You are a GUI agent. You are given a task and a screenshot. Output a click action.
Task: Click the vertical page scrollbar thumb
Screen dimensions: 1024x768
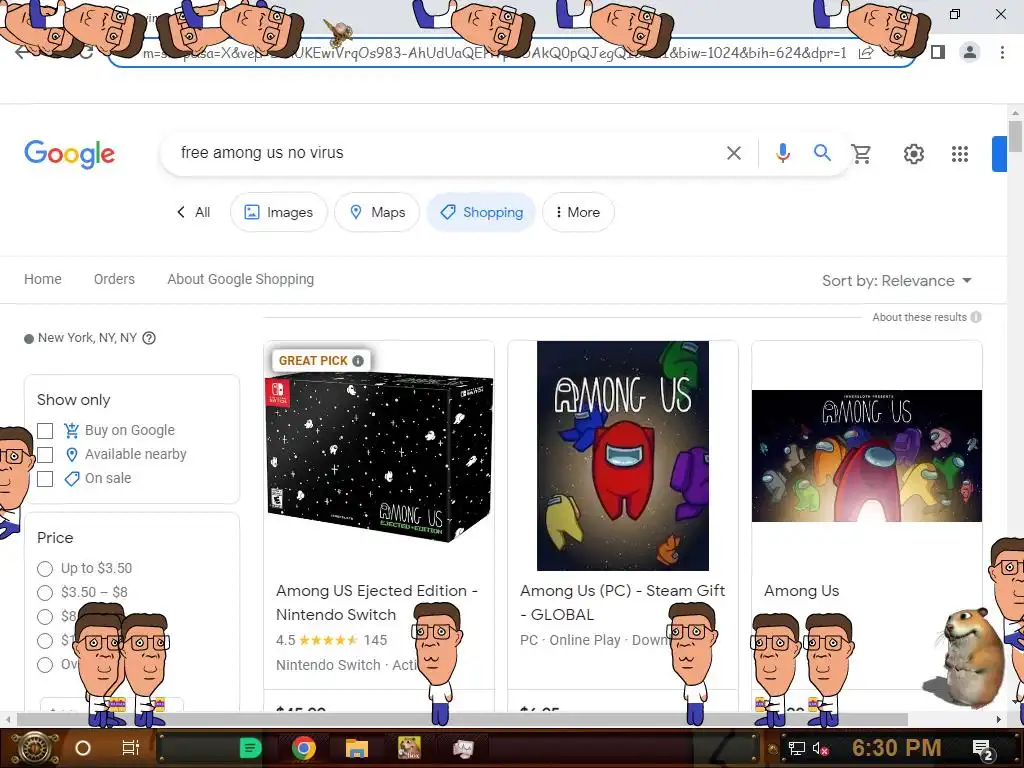click(1015, 136)
